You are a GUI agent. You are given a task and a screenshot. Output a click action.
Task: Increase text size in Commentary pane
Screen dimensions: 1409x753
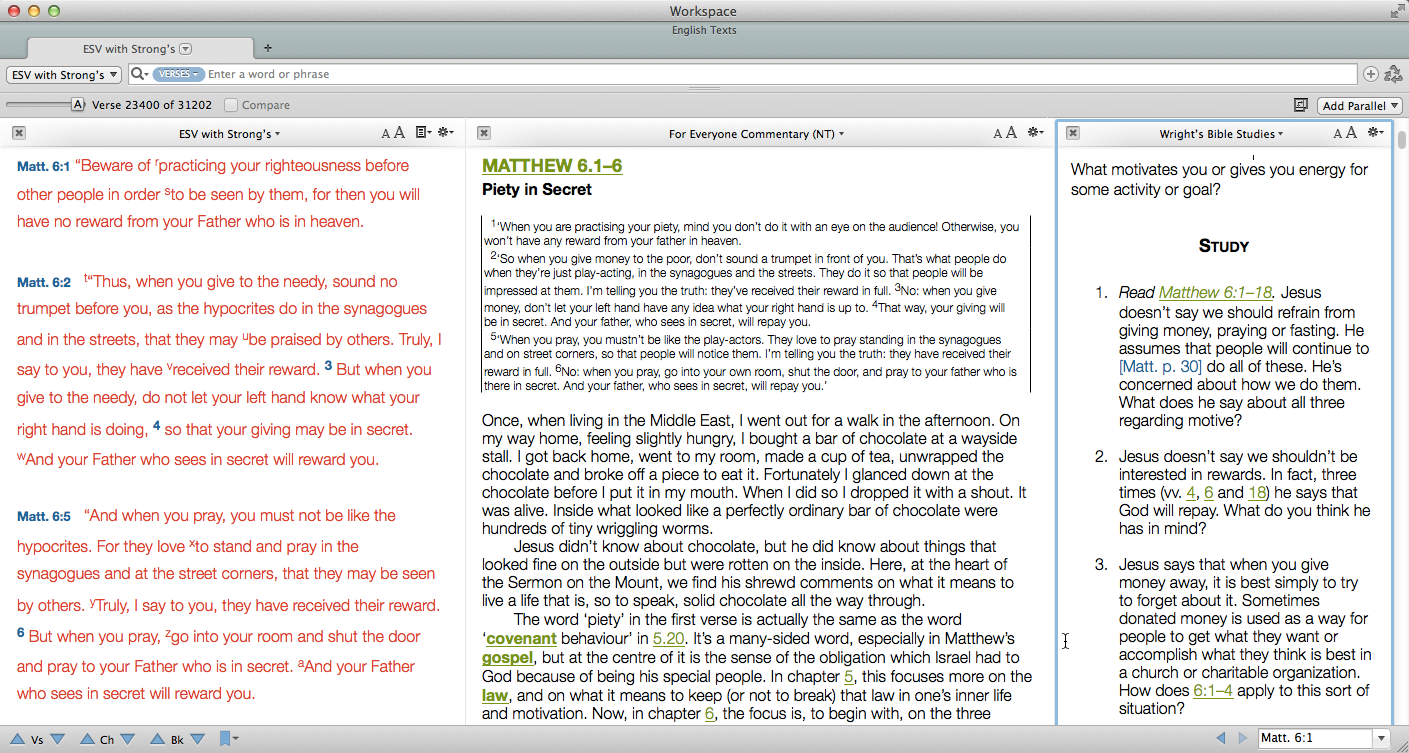coord(1011,133)
